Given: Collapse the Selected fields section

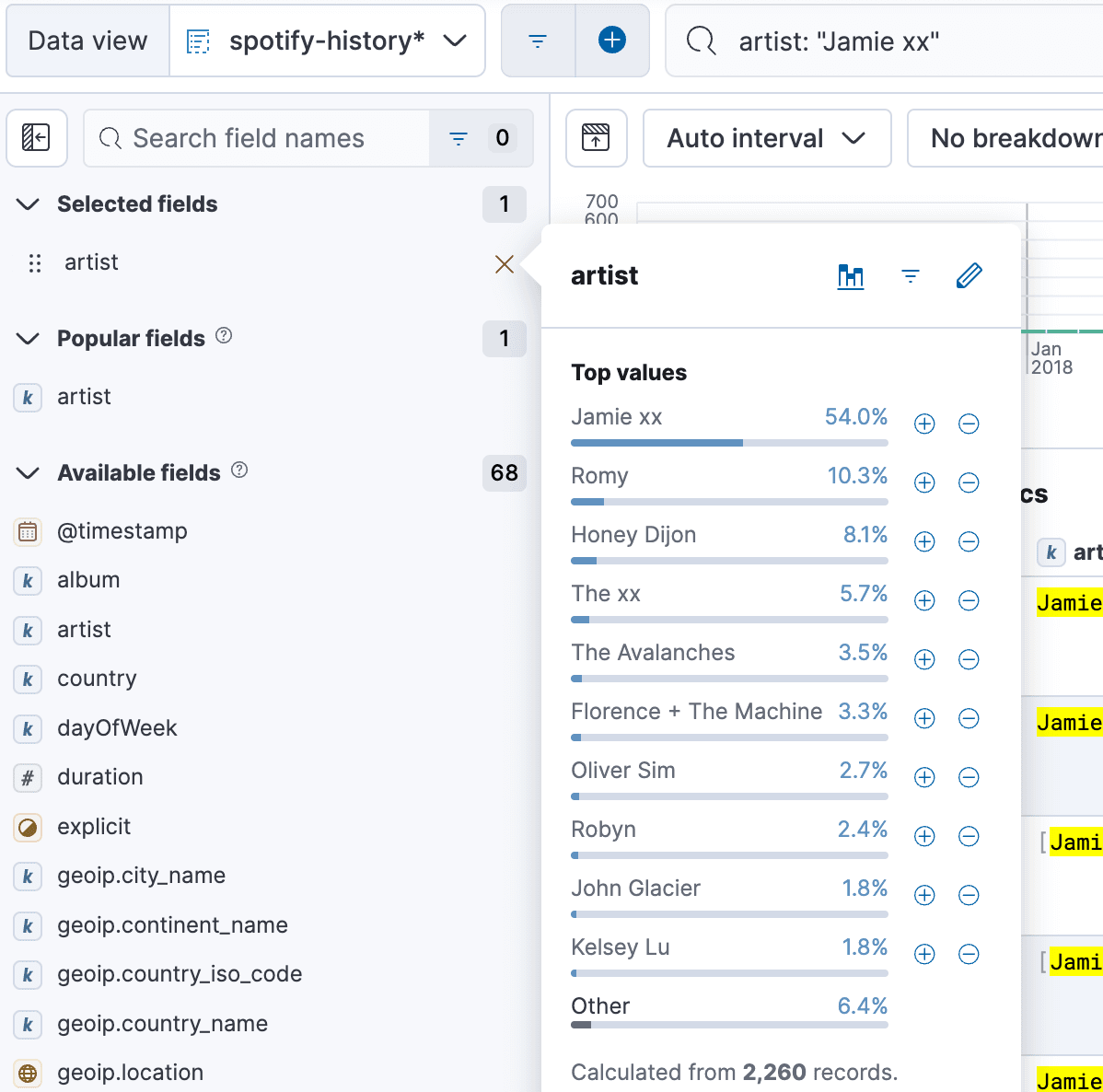Looking at the screenshot, I should coord(29,204).
